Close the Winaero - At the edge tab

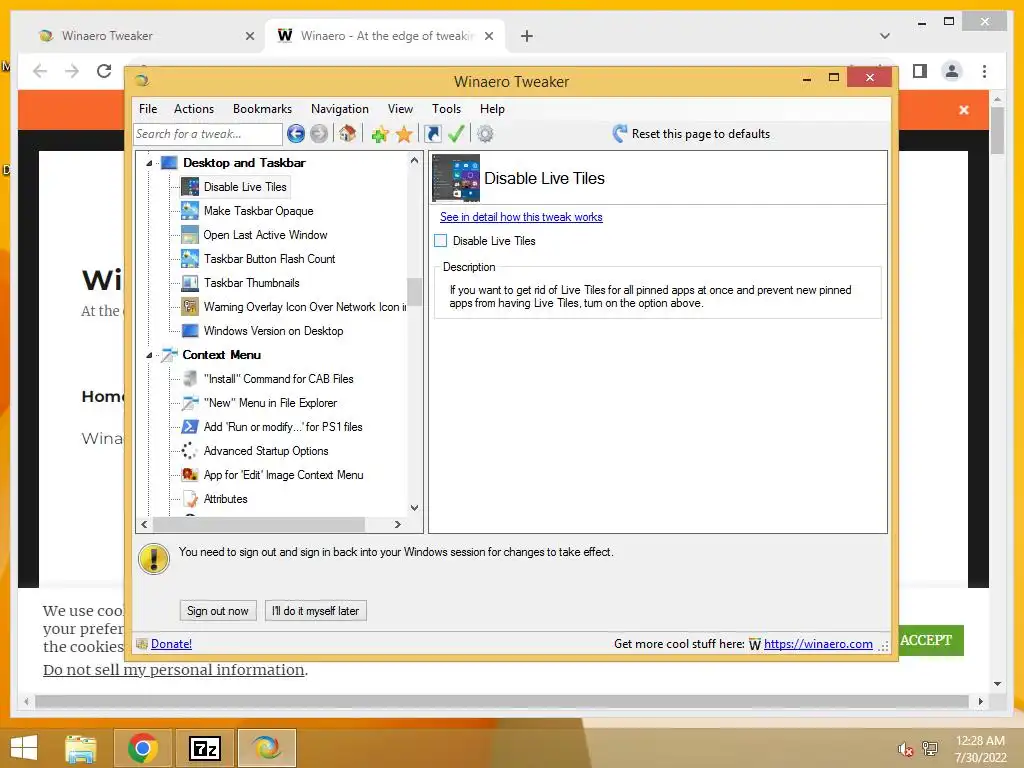[488, 36]
